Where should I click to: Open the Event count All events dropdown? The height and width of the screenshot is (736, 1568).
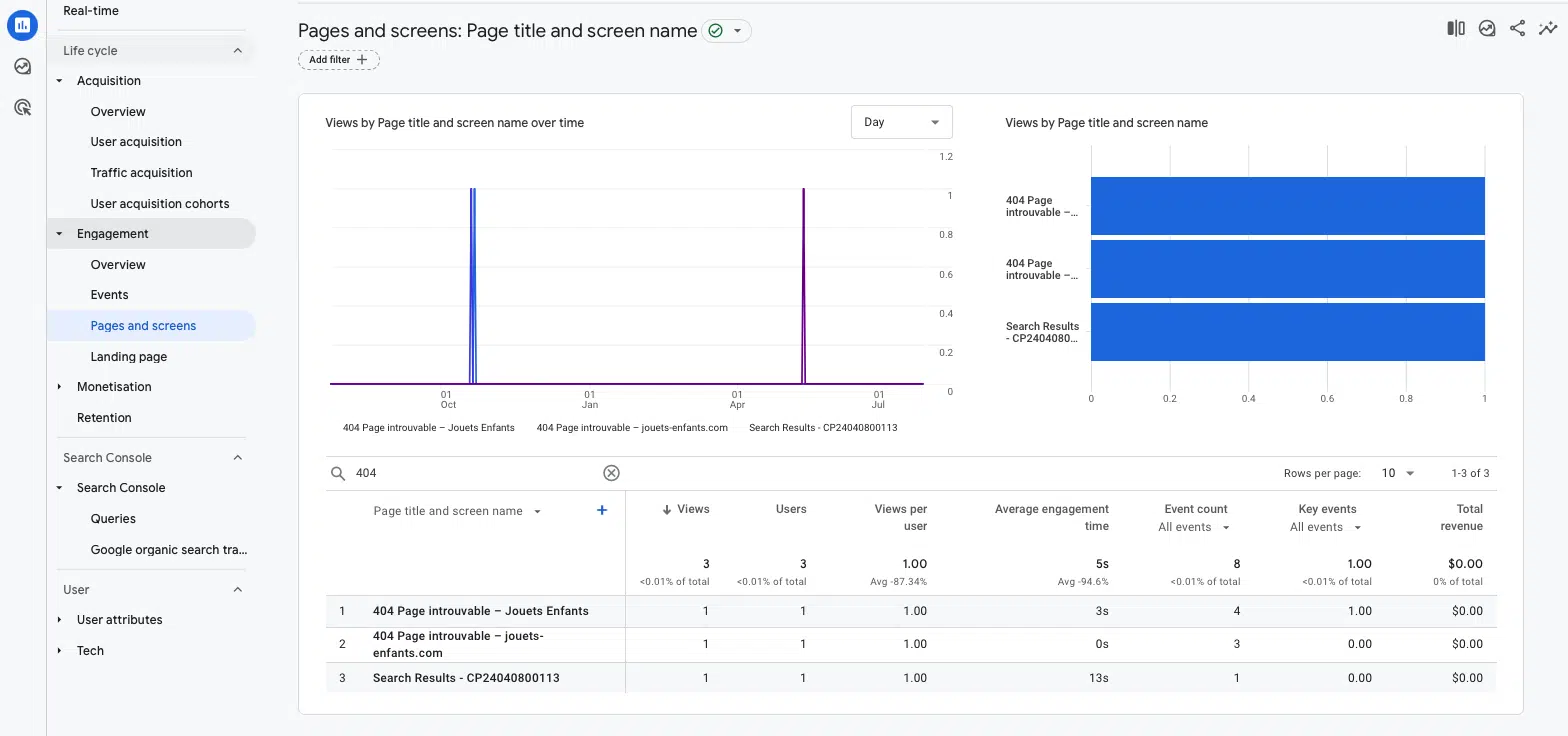1194,527
